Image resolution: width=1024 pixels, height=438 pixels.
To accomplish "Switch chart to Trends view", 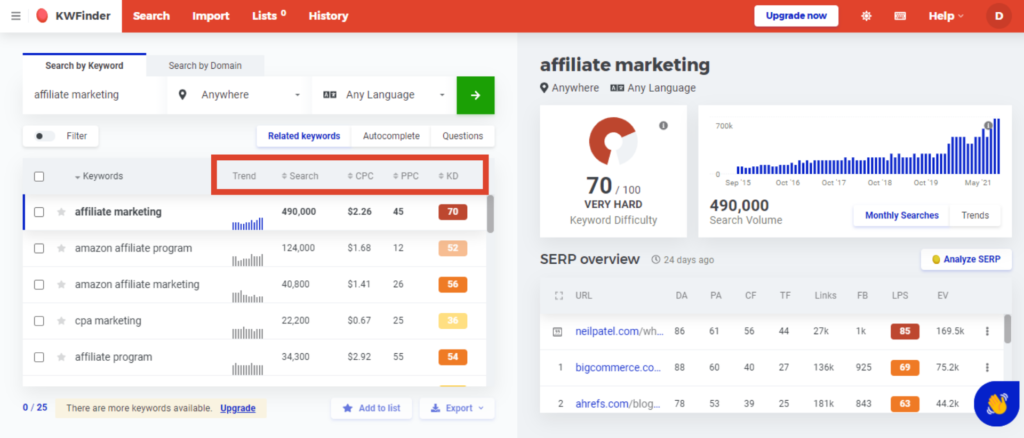I will [975, 215].
